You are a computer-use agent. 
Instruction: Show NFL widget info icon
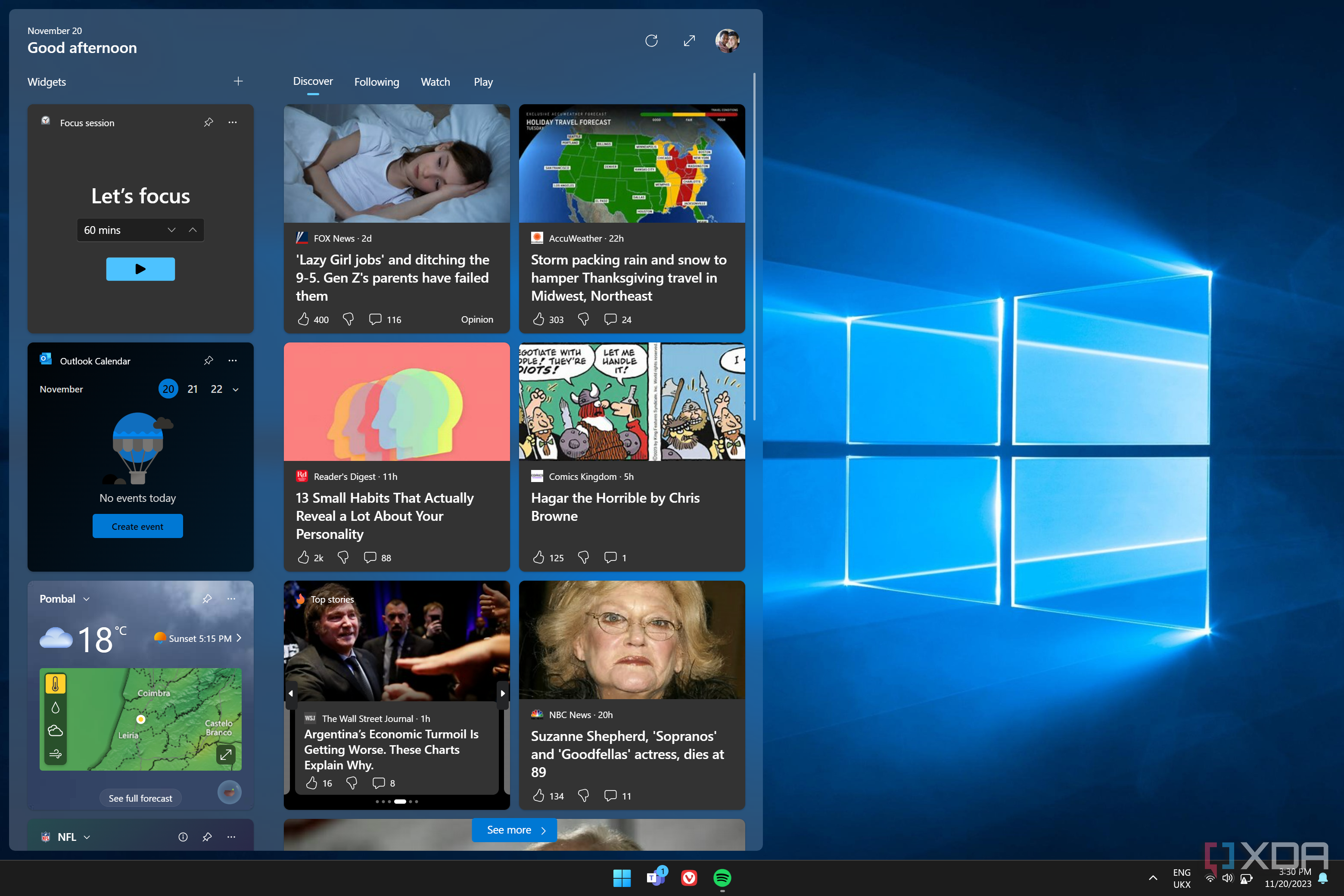(x=183, y=837)
